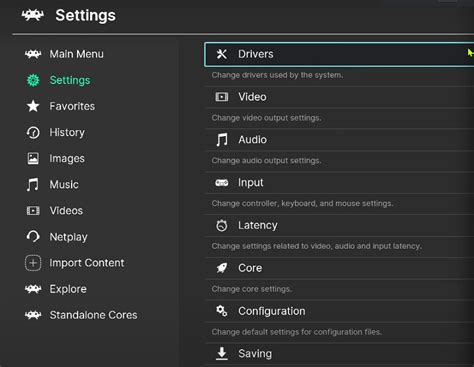The image size is (474, 367).
Task: Select Settings label in sidebar
Action: coord(70,80)
